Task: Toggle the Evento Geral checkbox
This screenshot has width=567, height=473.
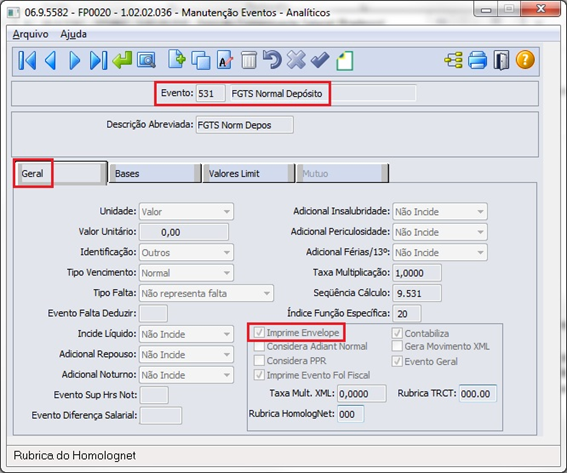Action: click(x=397, y=361)
